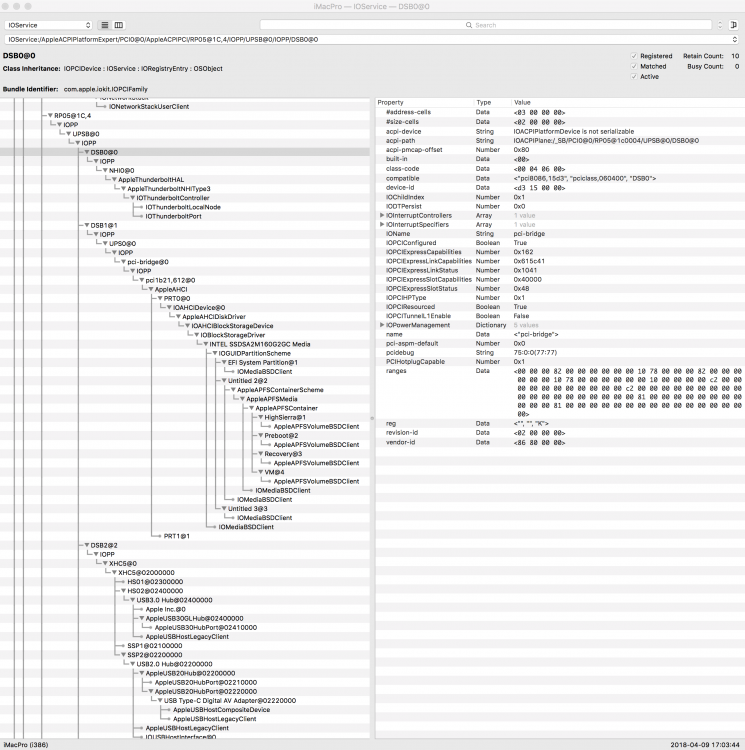This screenshot has width=745, height=750.
Task: Select the pcidebug property row
Action: click(560, 353)
